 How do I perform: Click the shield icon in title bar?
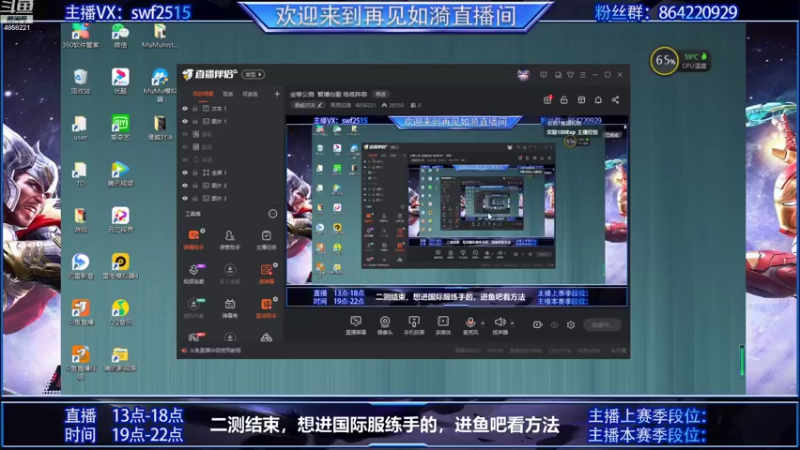pyautogui.click(x=543, y=74)
